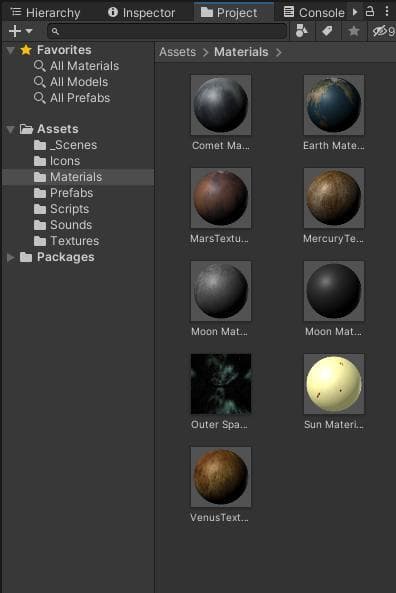The width and height of the screenshot is (396, 593).
Task: Collapse the Favorites section arrow
Action: (11, 50)
